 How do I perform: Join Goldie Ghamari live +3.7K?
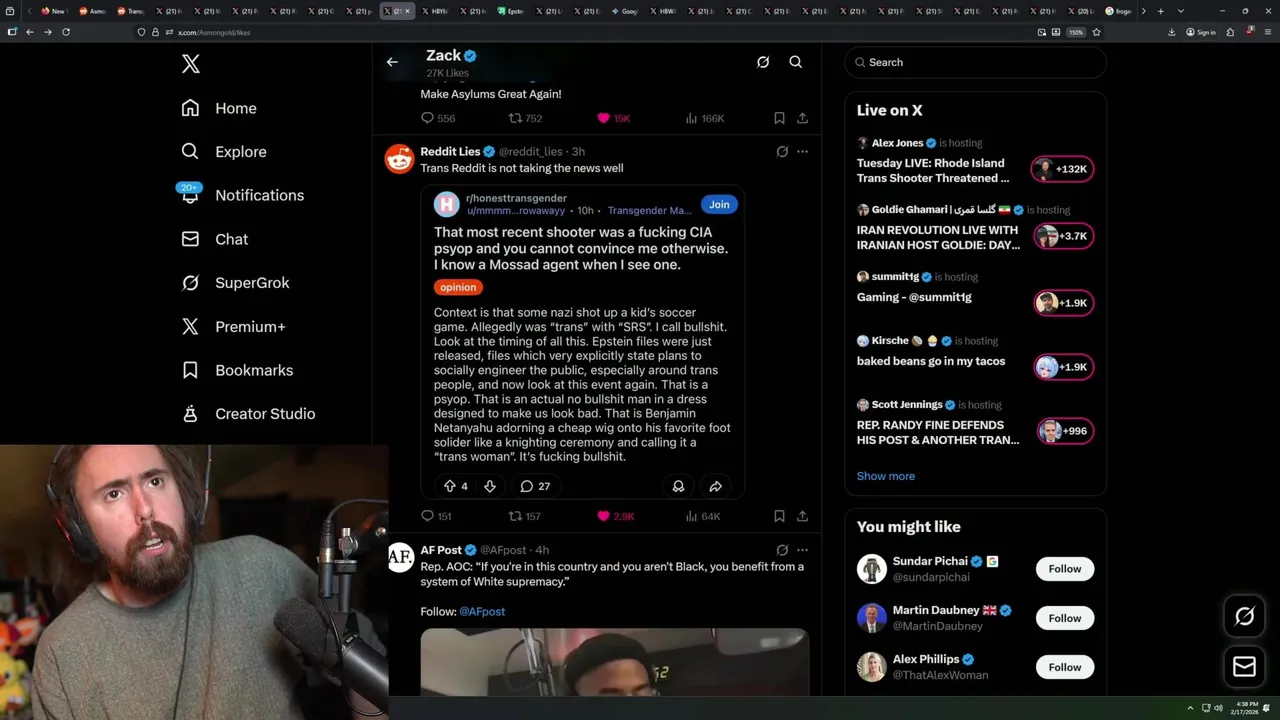pos(1063,236)
